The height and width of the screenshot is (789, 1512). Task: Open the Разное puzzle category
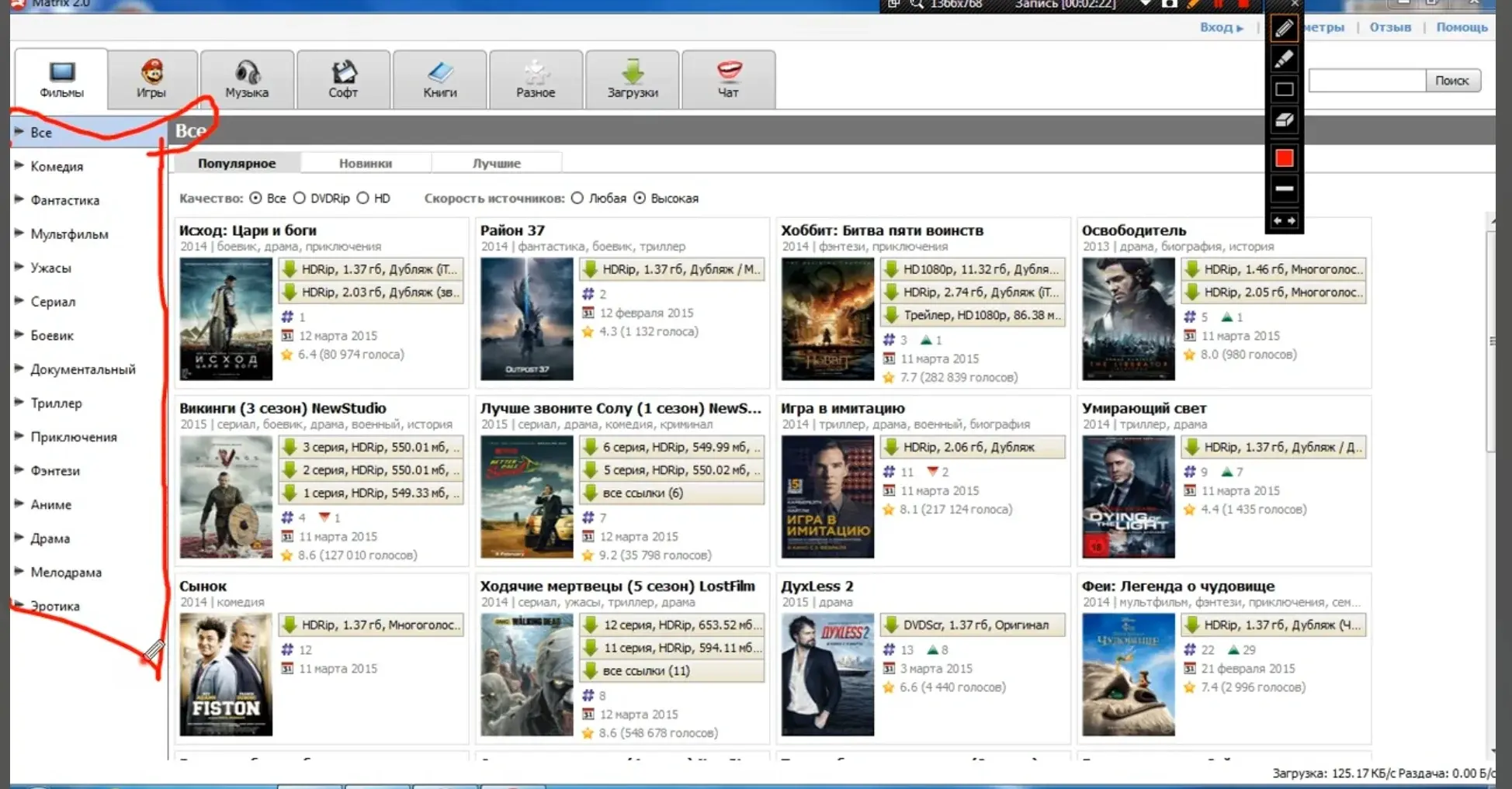[x=536, y=79]
